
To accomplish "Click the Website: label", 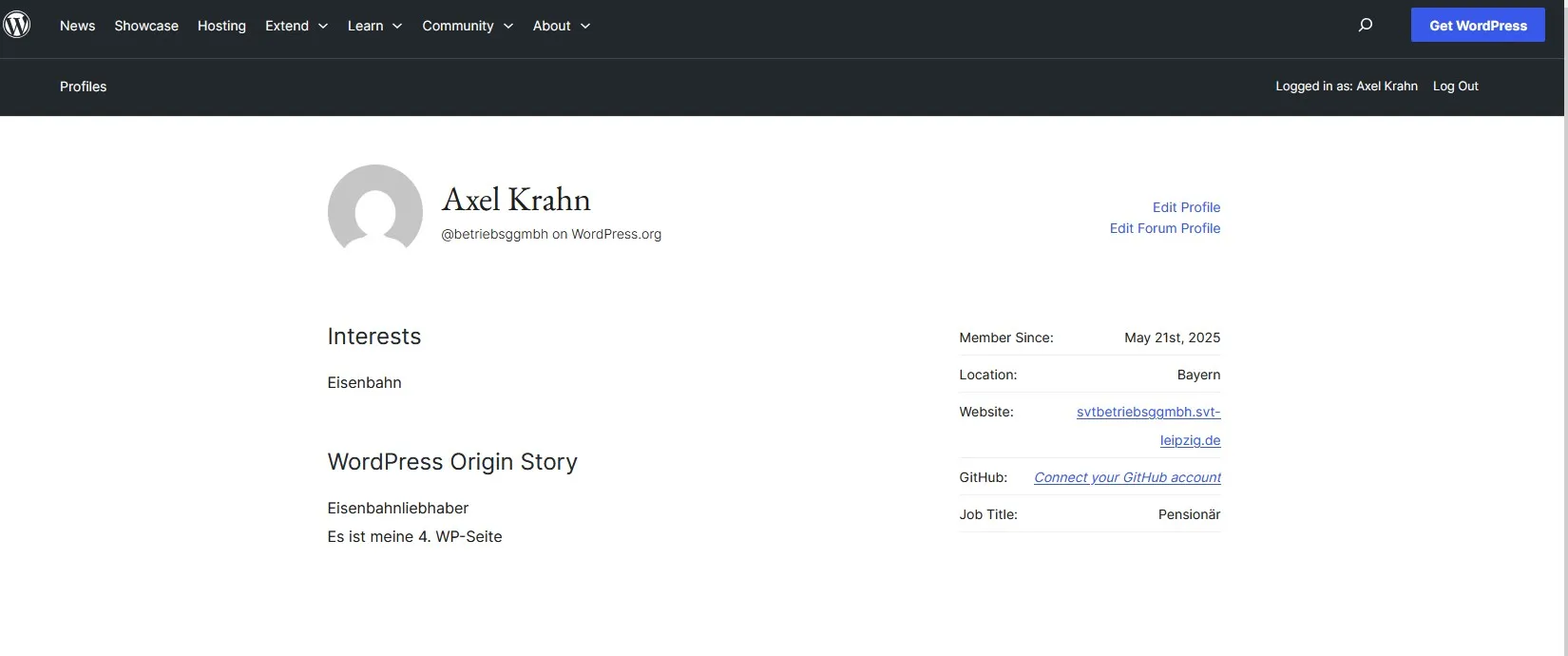I will tap(986, 412).
